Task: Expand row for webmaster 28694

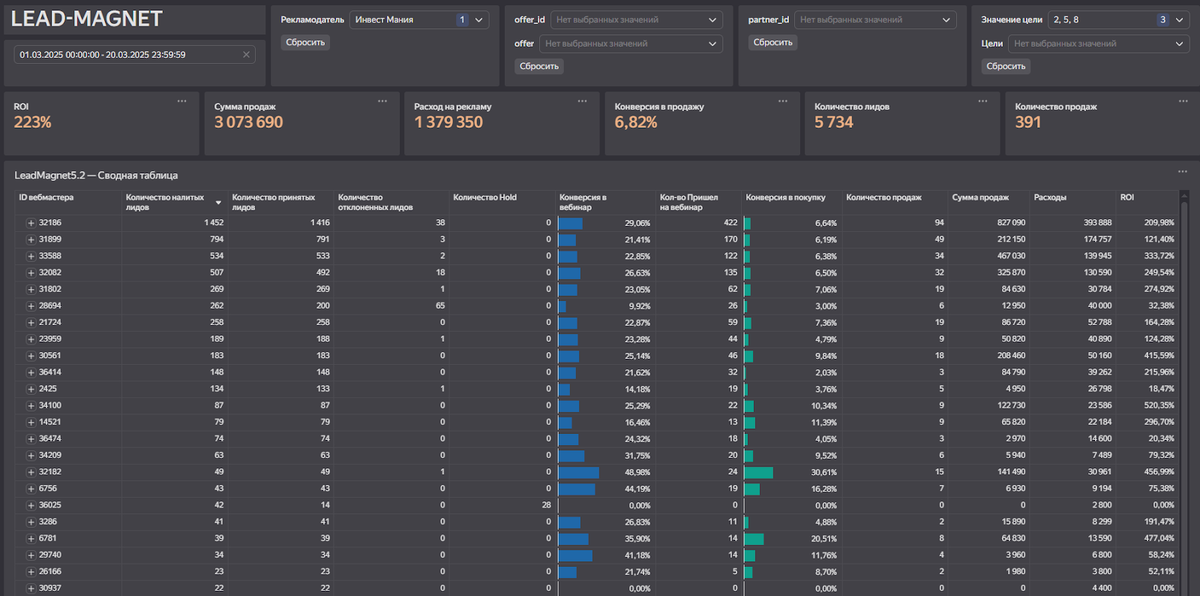Action: tap(30, 305)
